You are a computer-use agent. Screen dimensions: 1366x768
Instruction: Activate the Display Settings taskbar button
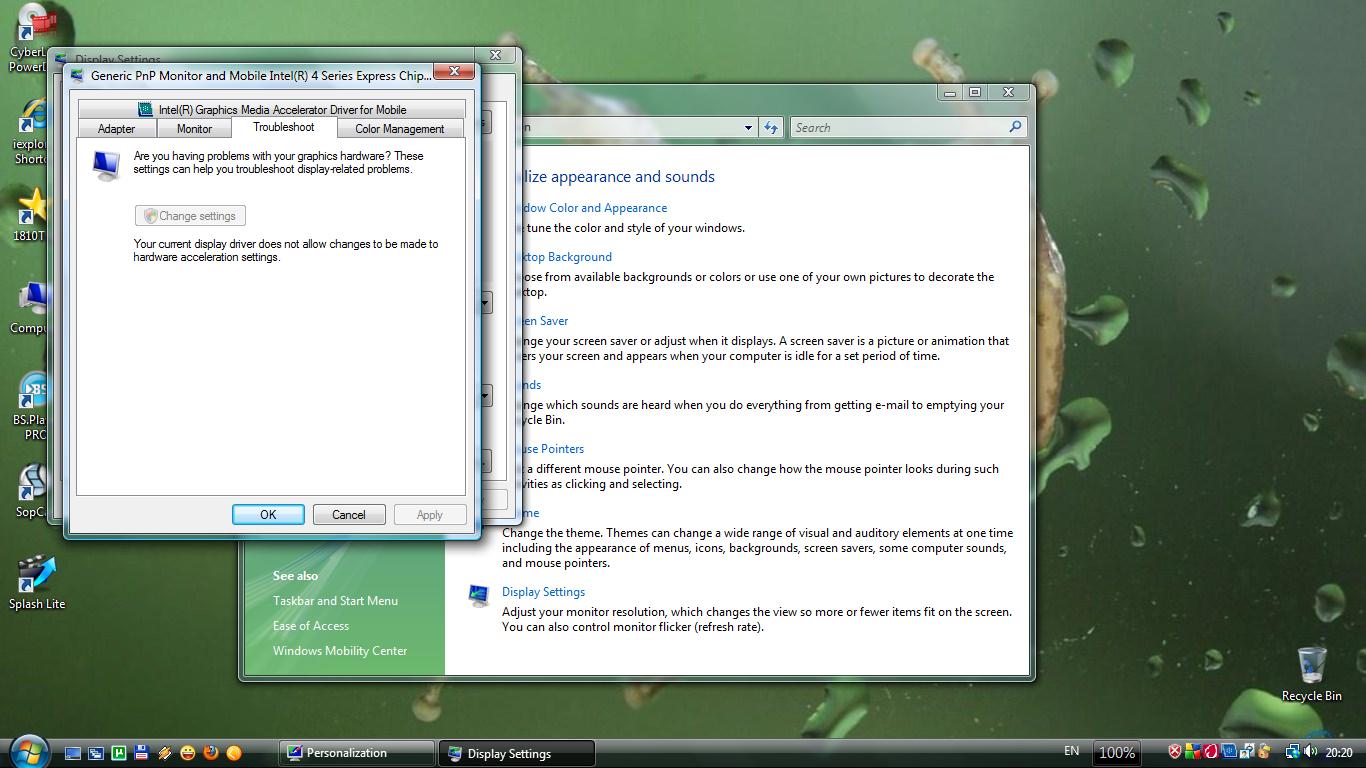coord(517,753)
